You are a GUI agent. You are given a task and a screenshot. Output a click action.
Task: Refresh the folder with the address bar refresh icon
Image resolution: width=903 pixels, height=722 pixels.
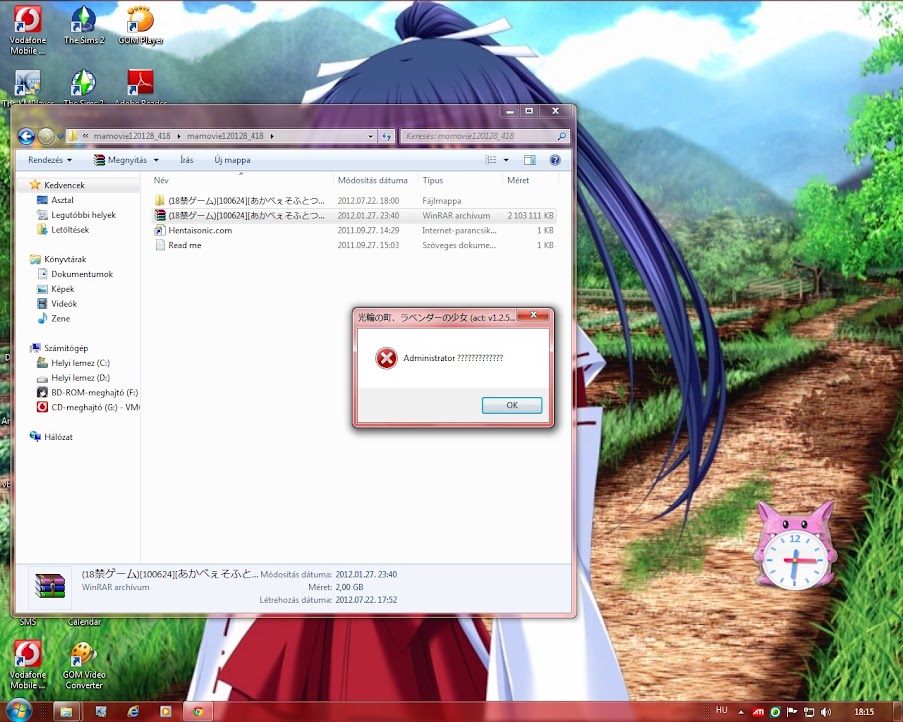[386, 136]
